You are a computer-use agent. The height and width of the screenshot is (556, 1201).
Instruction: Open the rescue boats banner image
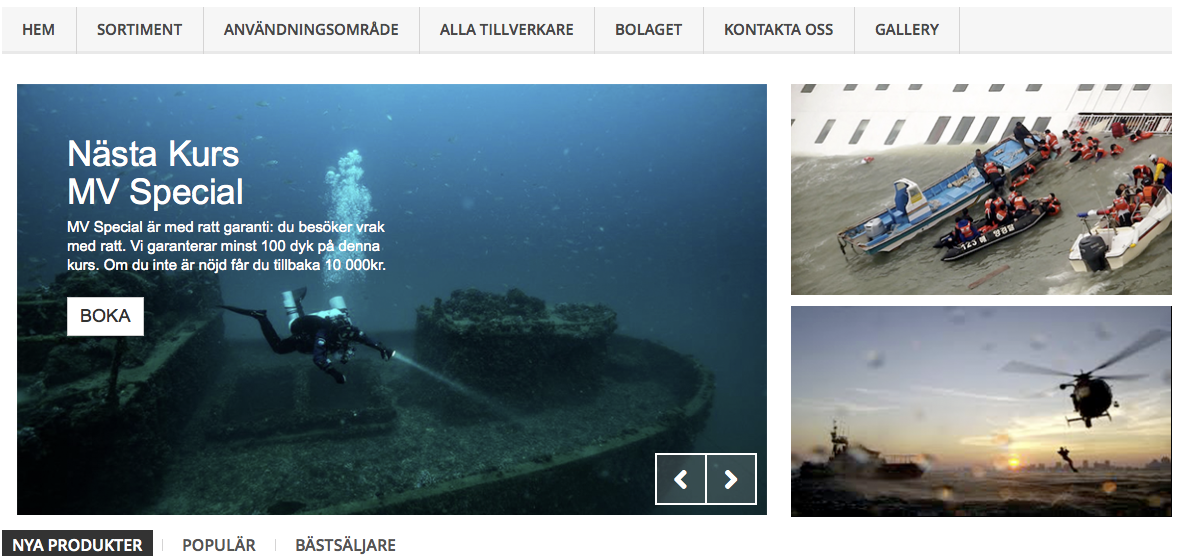coord(981,189)
